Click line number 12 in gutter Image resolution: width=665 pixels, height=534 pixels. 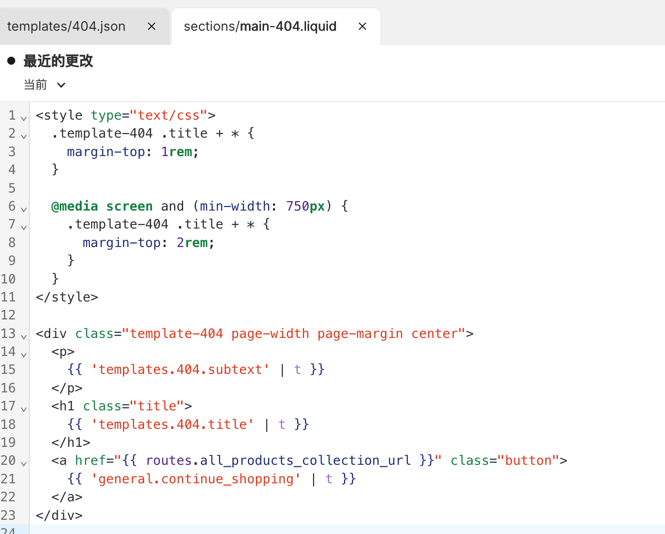point(8,315)
